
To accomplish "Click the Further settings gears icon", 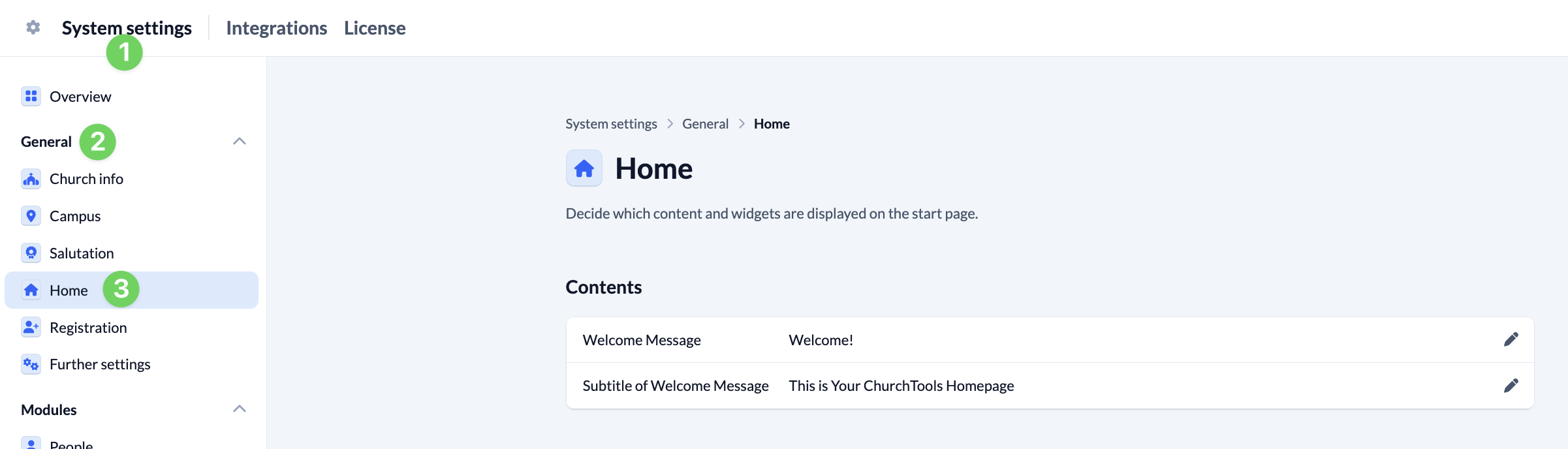I will point(31,364).
